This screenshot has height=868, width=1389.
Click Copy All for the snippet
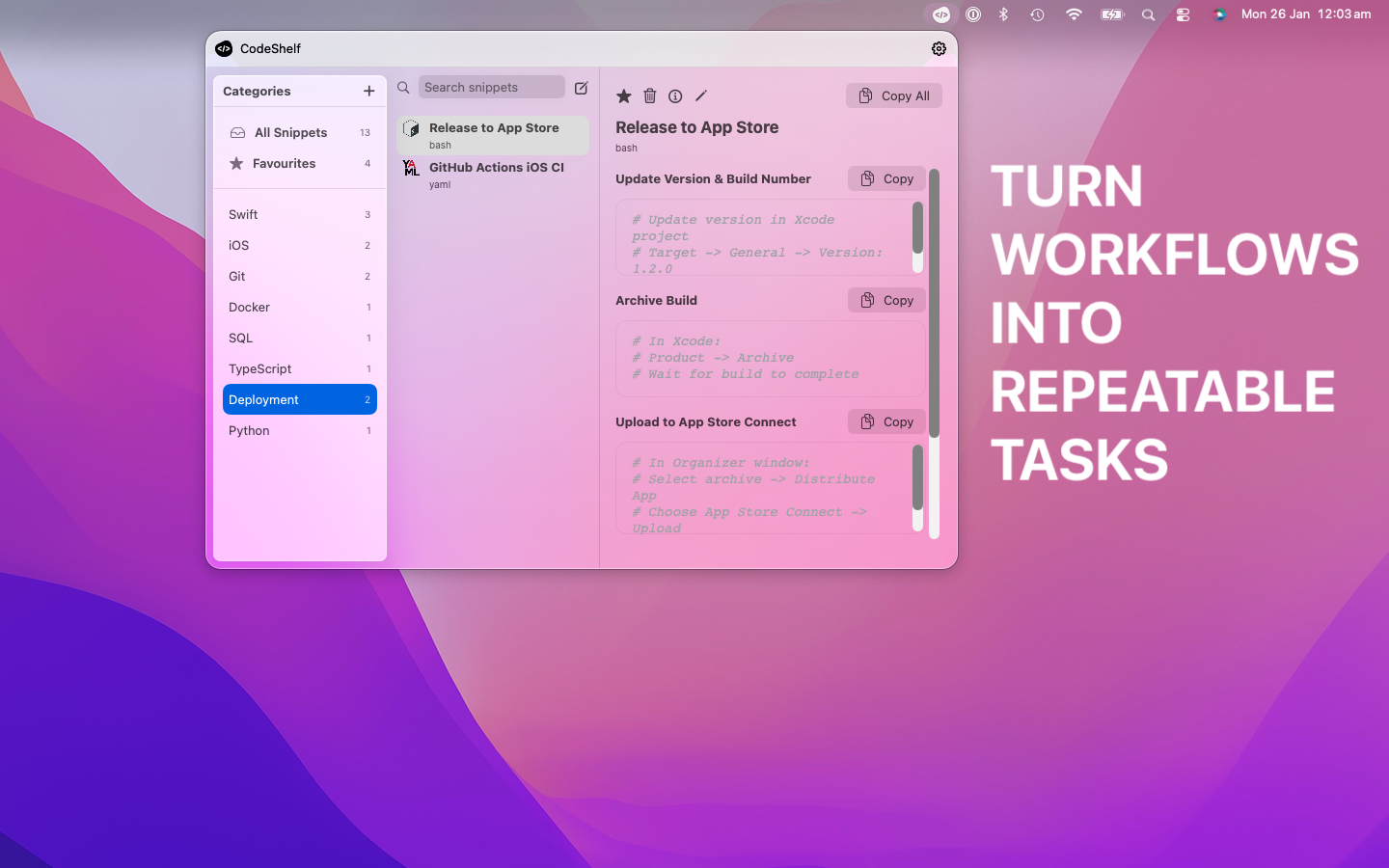pyautogui.click(x=893, y=95)
